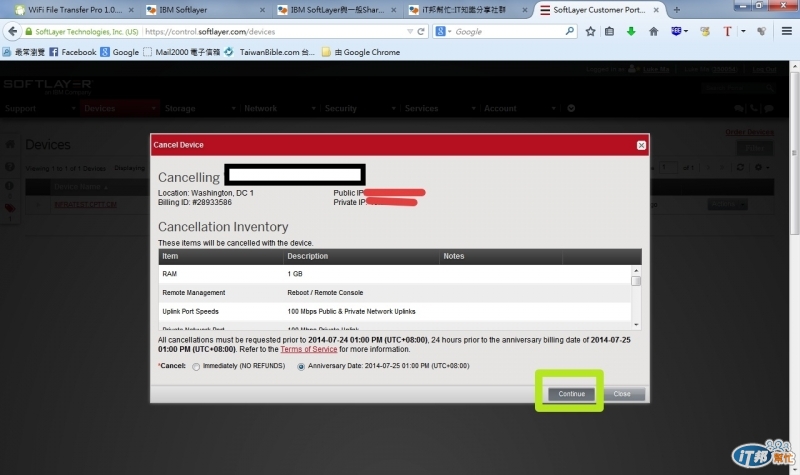The height and width of the screenshot is (475, 800).
Task: Open the URL history dropdown arrow
Action: (410, 32)
